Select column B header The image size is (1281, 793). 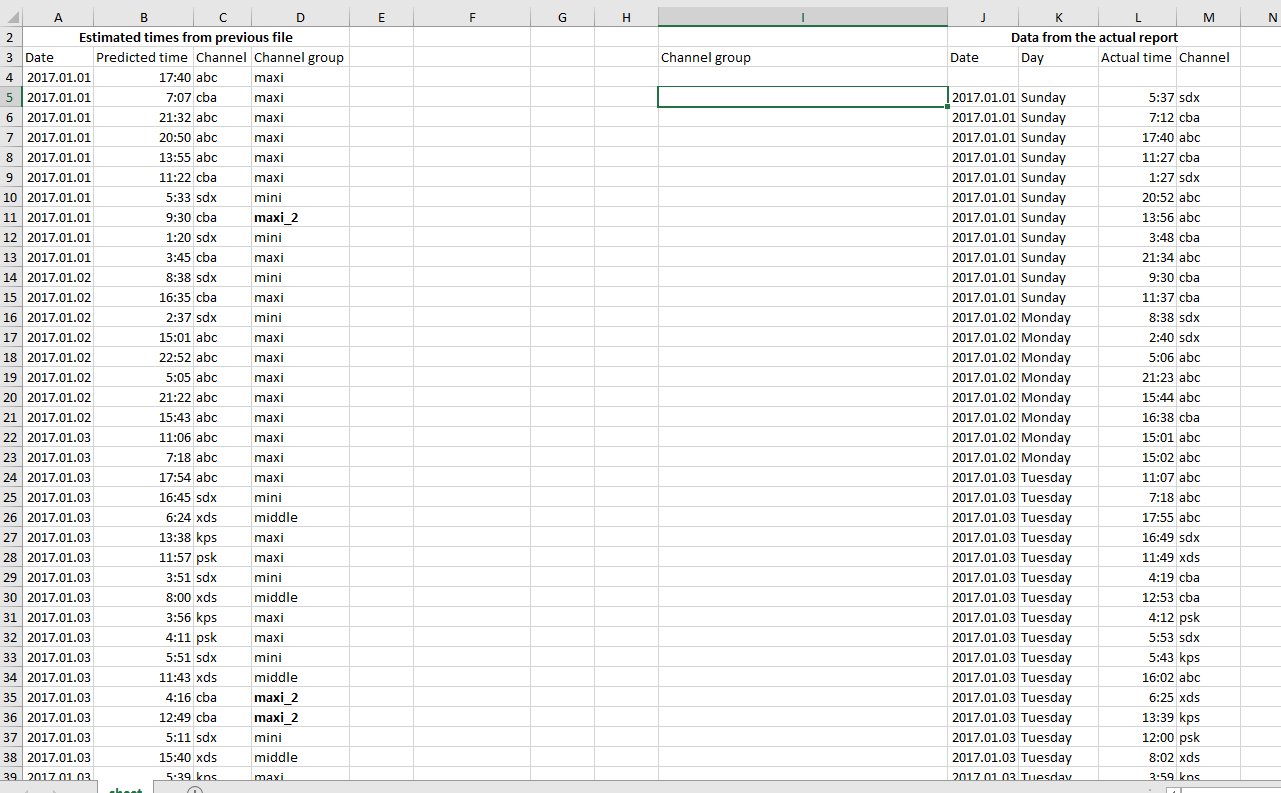pos(144,17)
